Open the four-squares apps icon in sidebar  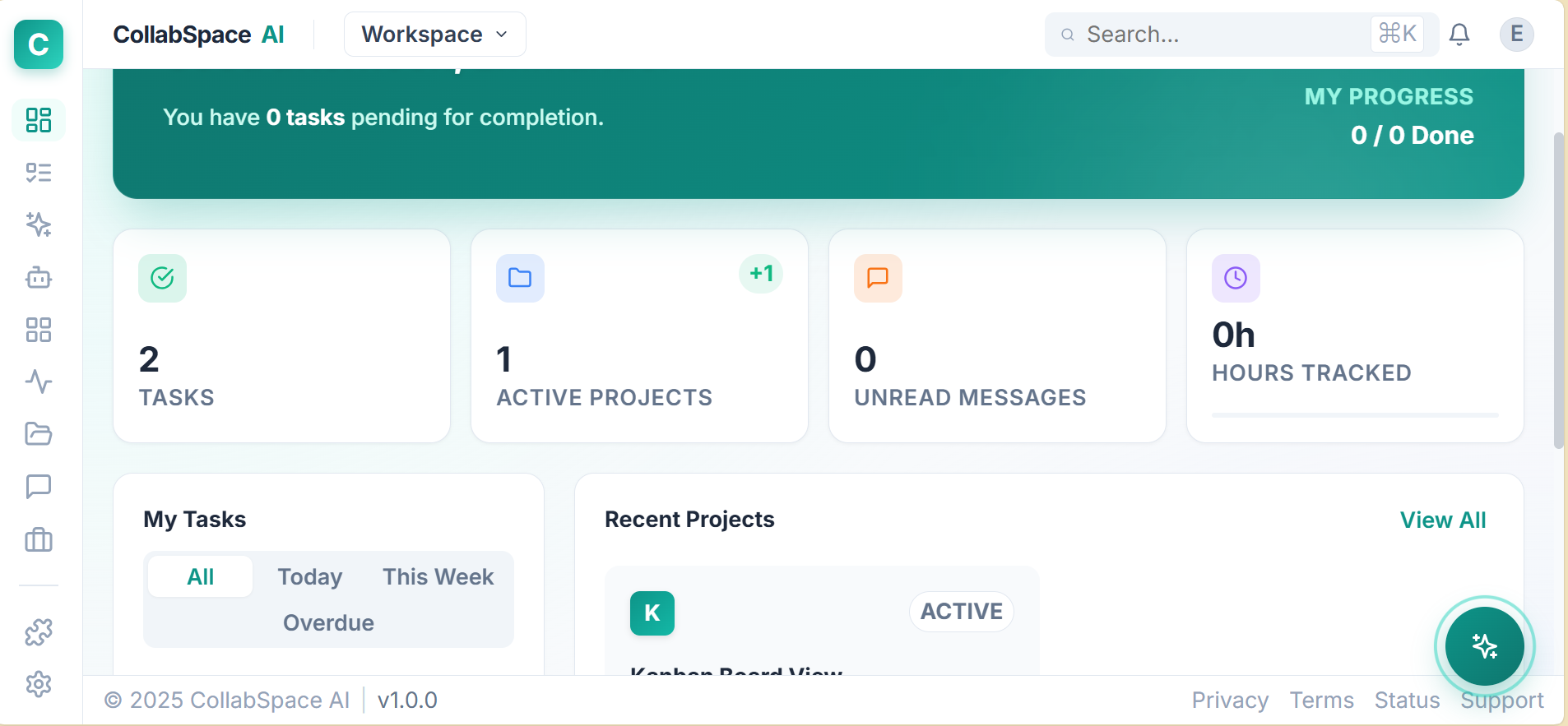pyautogui.click(x=39, y=330)
